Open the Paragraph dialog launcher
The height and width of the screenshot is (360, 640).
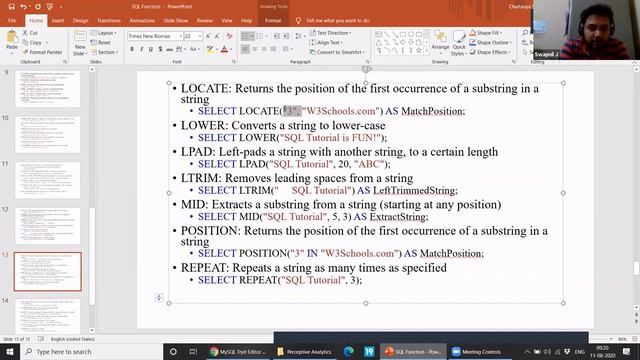367,62
